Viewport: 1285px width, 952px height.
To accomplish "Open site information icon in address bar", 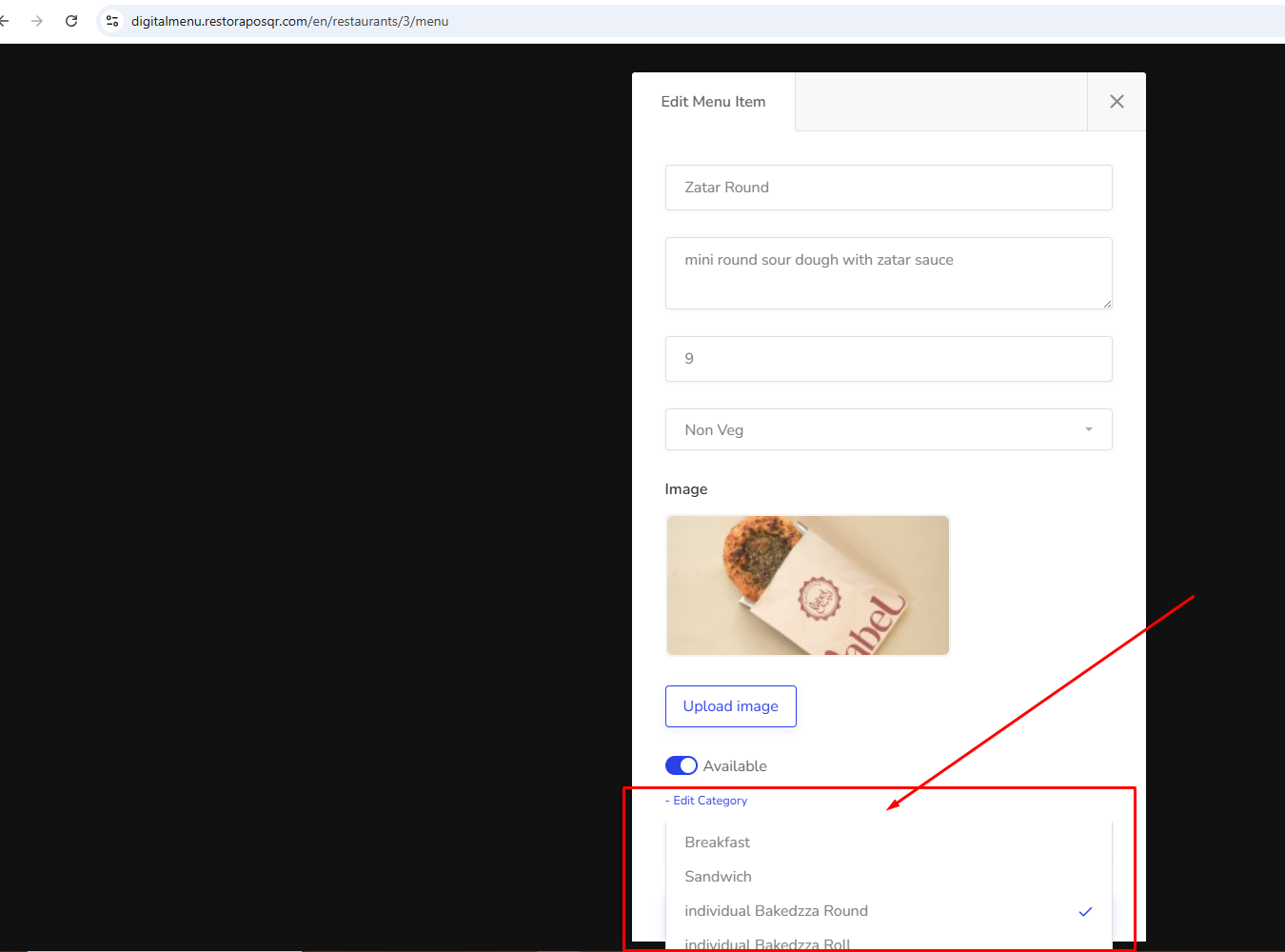I will (x=112, y=21).
